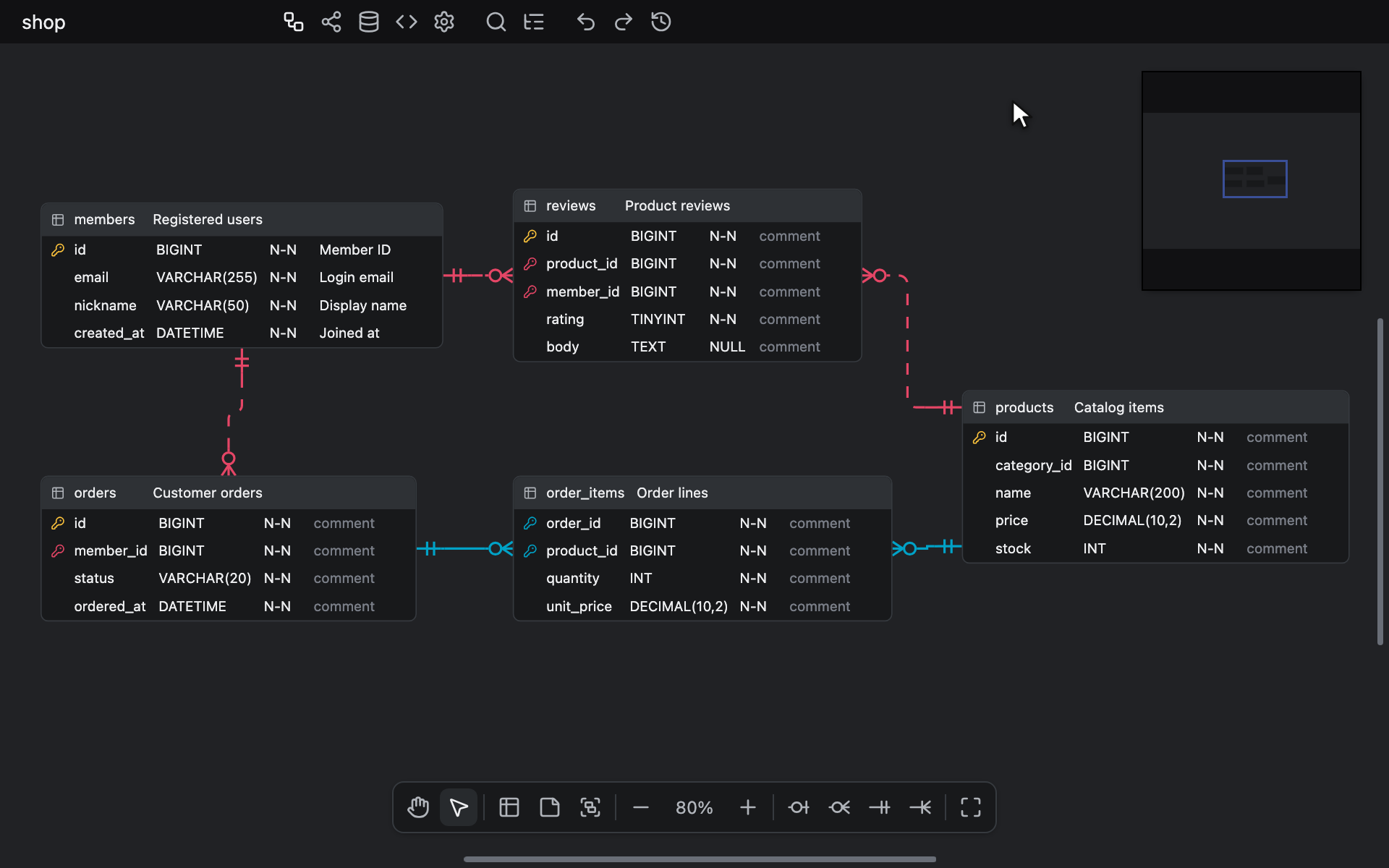This screenshot has height=868, width=1389.
Task: Select the products table name
Action: pyautogui.click(x=1024, y=408)
